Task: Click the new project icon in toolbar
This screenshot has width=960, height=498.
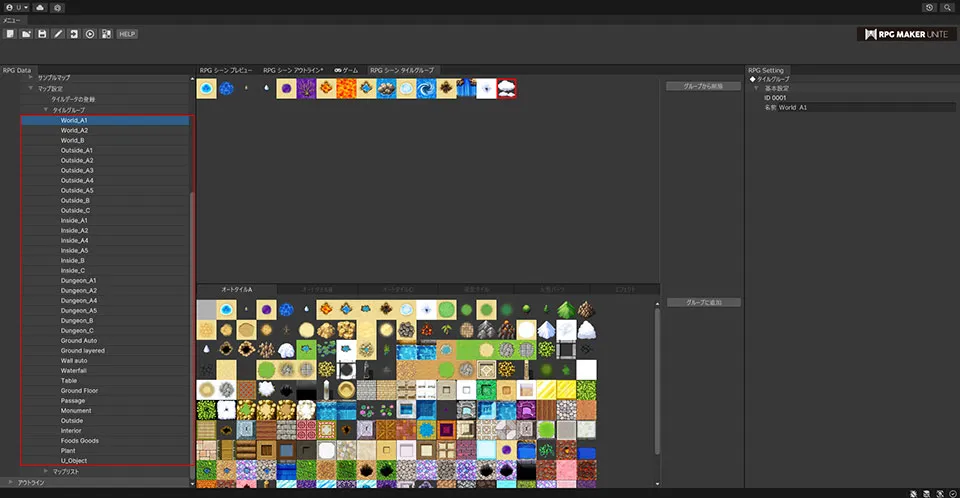Action: coord(9,34)
